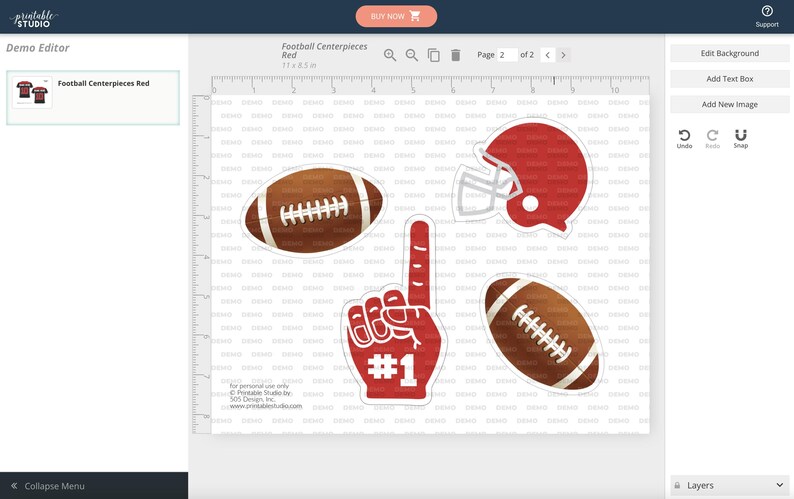The image size is (794, 499).
Task: Zoom out with the magnifier minus icon
Action: (412, 55)
